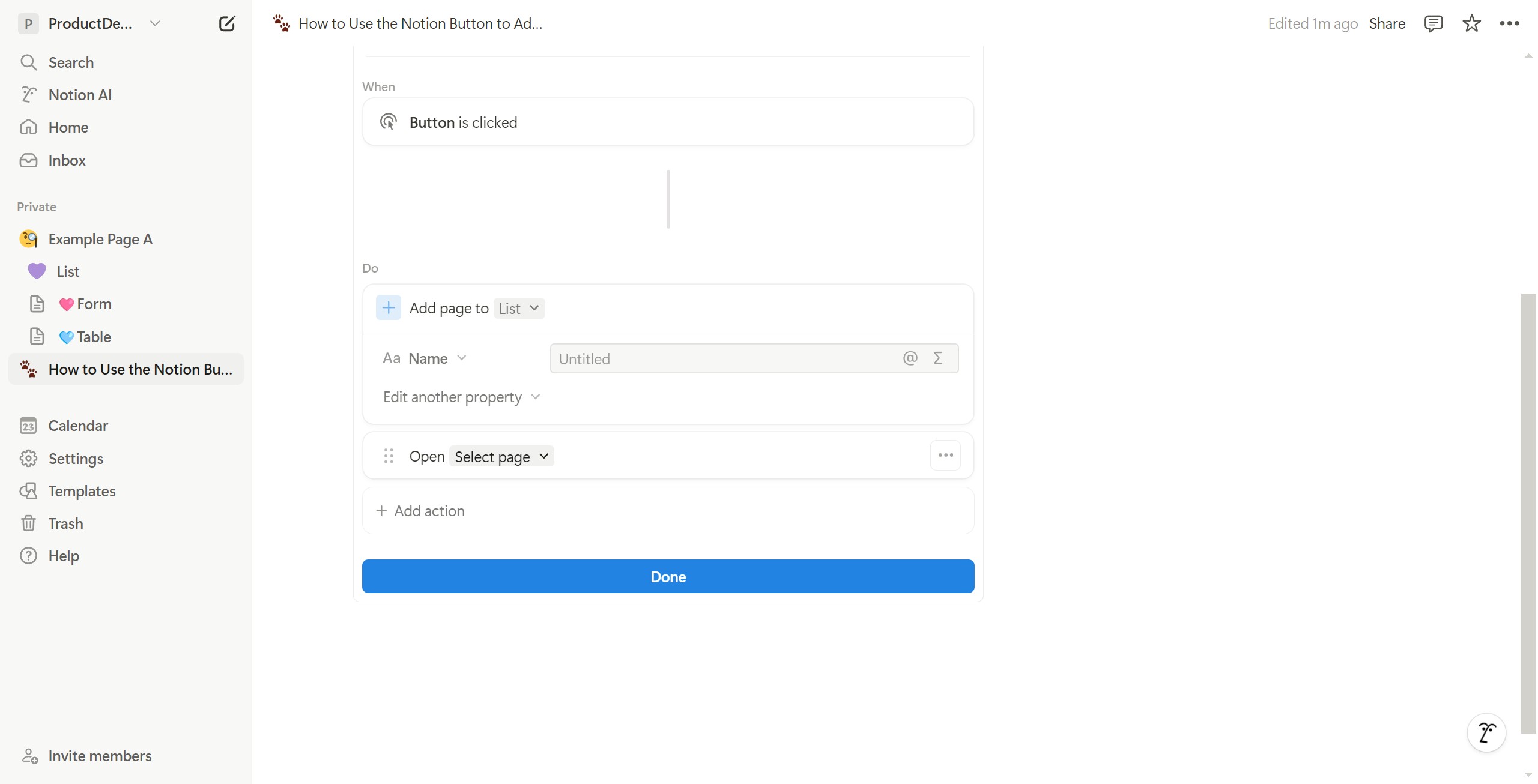Open the Name property dropdown

(x=425, y=358)
